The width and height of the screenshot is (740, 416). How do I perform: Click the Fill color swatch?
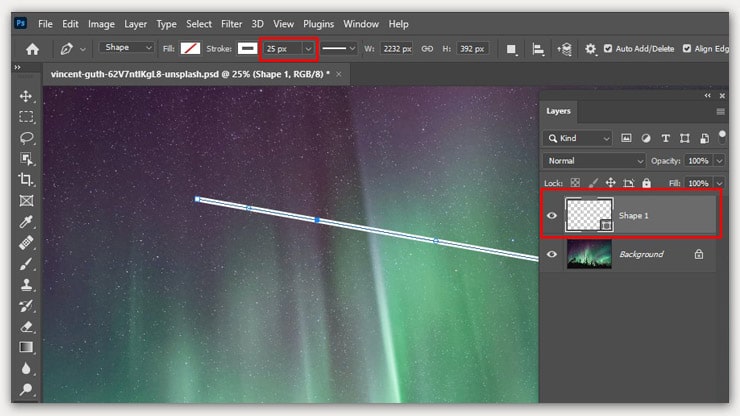click(190, 48)
